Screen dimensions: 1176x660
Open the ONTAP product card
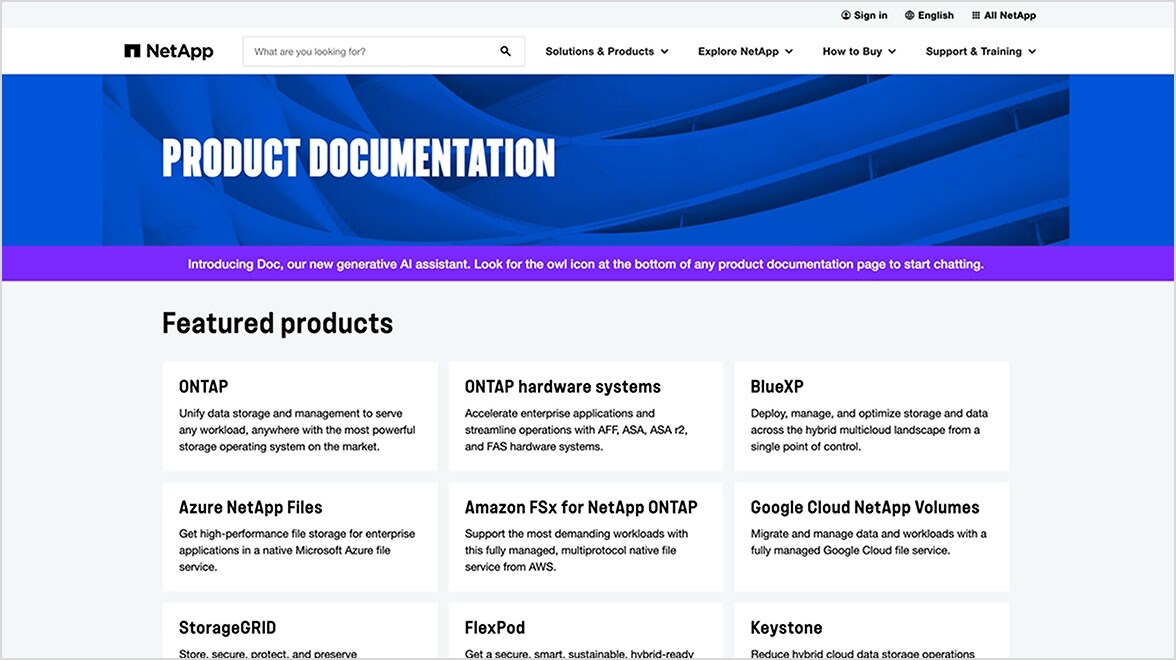(x=299, y=415)
